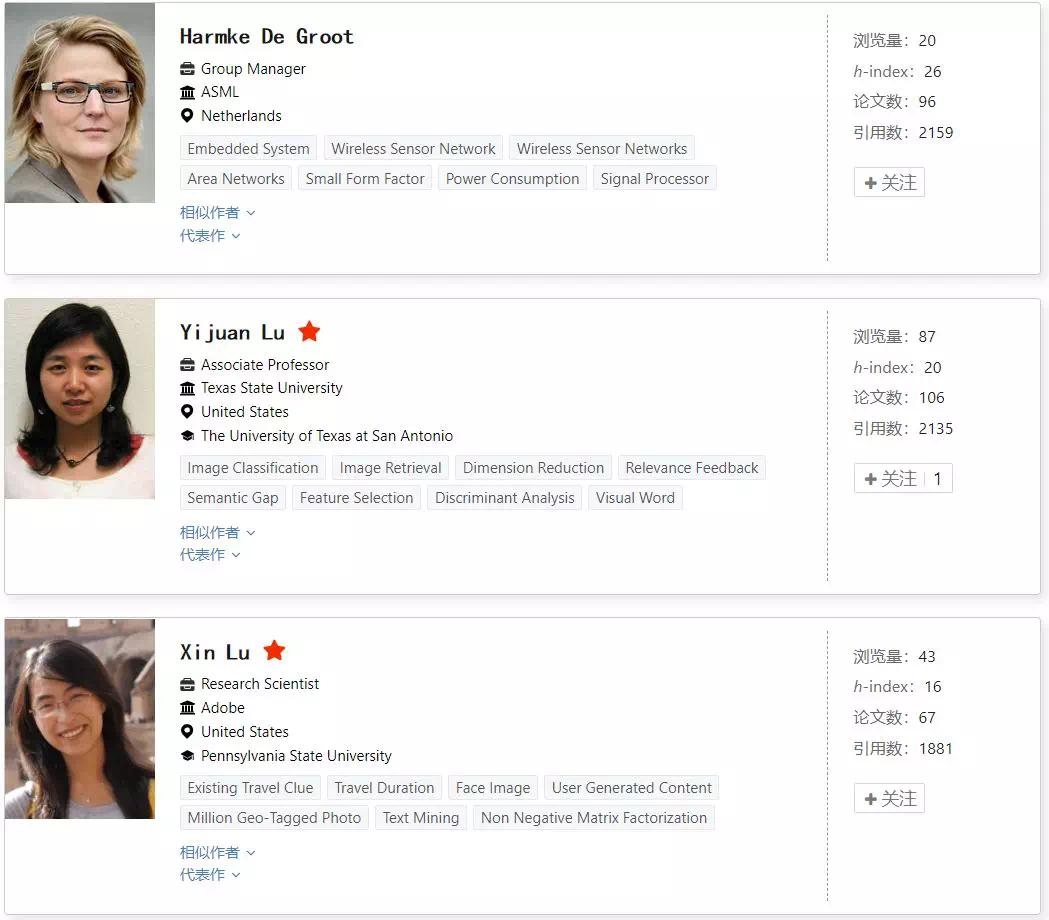Select the Embedded System tag
1049x920 pixels.
pos(248,149)
